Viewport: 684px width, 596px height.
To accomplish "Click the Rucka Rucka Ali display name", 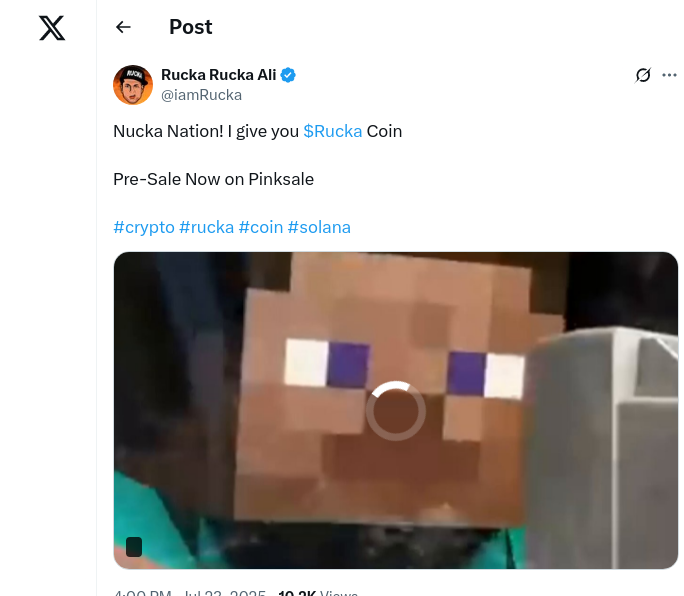I will coord(219,75).
